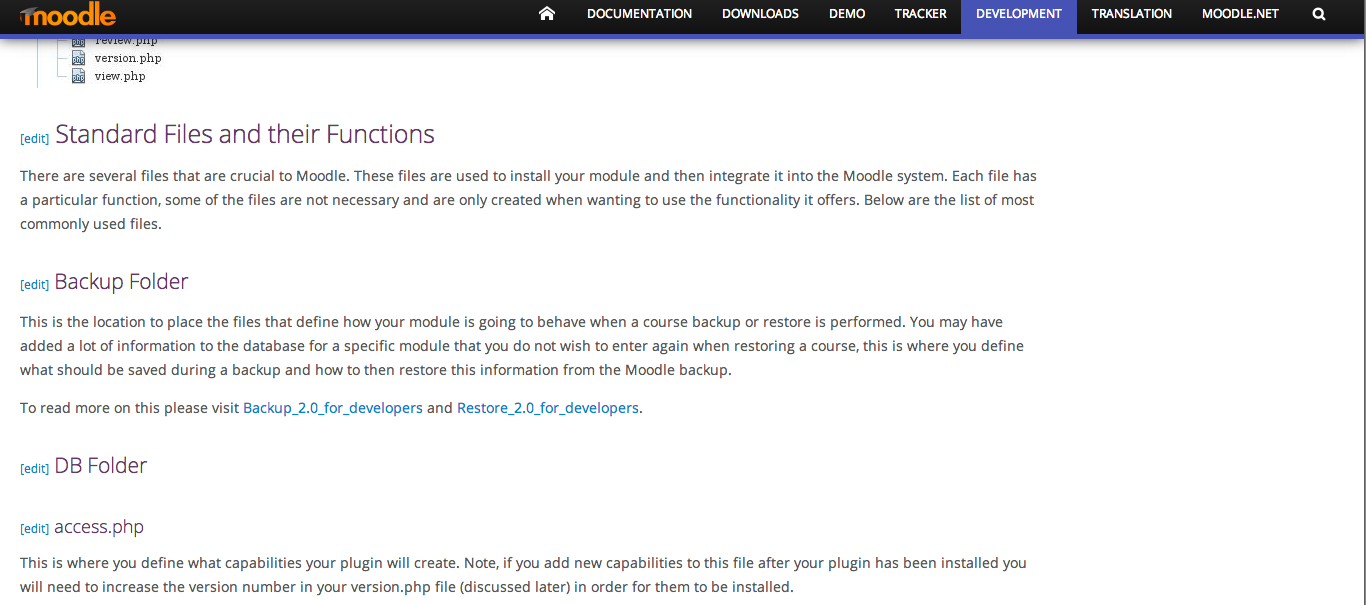
Task: Open the DOCUMENTATION menu
Action: pyautogui.click(x=639, y=14)
